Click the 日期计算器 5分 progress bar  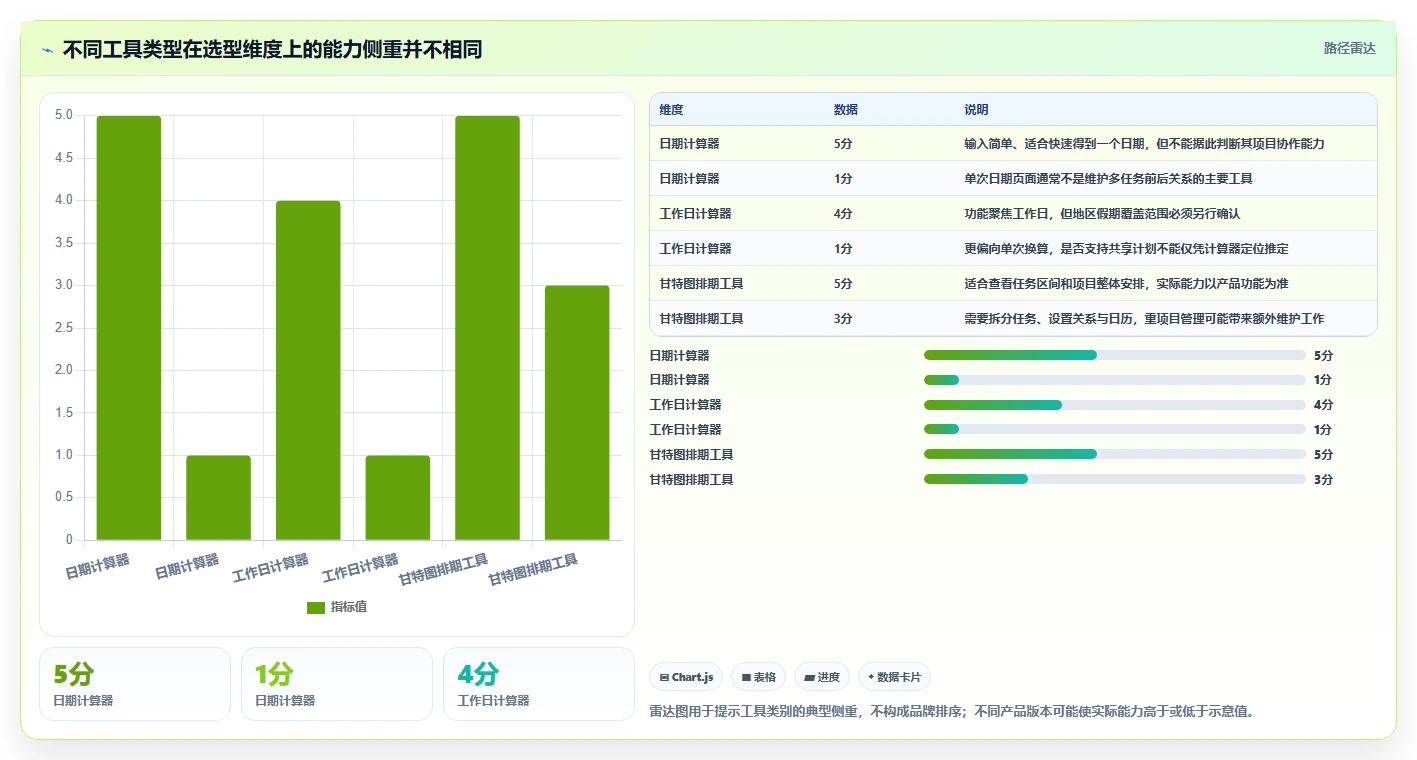click(x=1115, y=355)
